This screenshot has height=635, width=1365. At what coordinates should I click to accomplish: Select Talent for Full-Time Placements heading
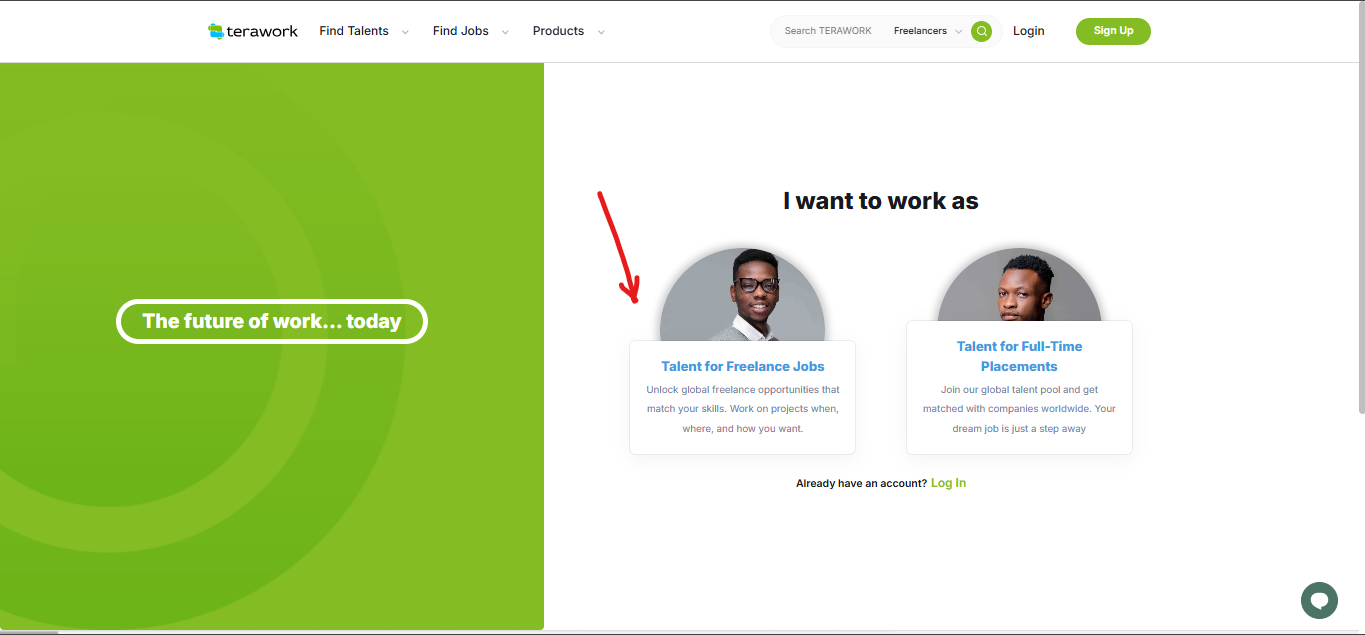tap(1019, 356)
